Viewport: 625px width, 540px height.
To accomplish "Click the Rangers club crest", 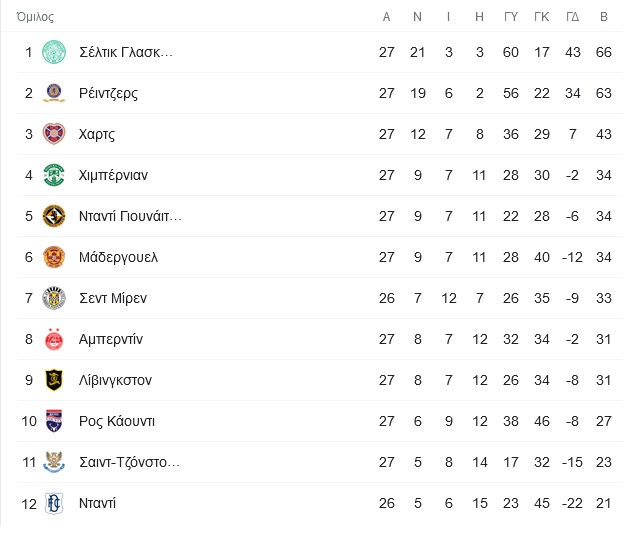I will click(54, 93).
